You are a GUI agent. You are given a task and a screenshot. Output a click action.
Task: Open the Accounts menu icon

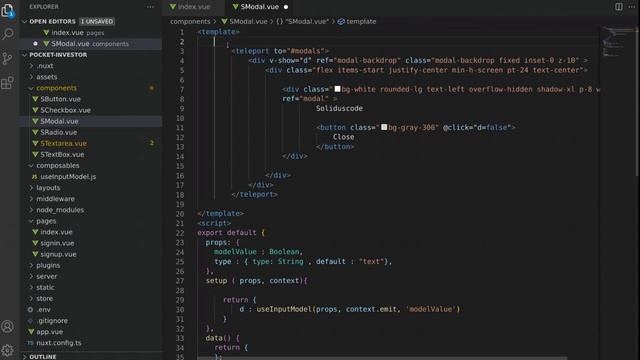[x=8, y=327]
